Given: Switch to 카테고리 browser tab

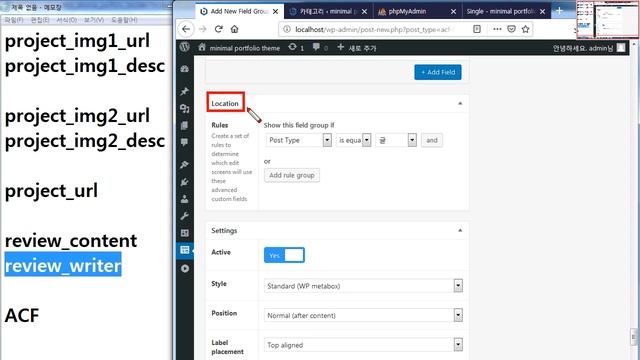Looking at the screenshot, I should point(329,11).
